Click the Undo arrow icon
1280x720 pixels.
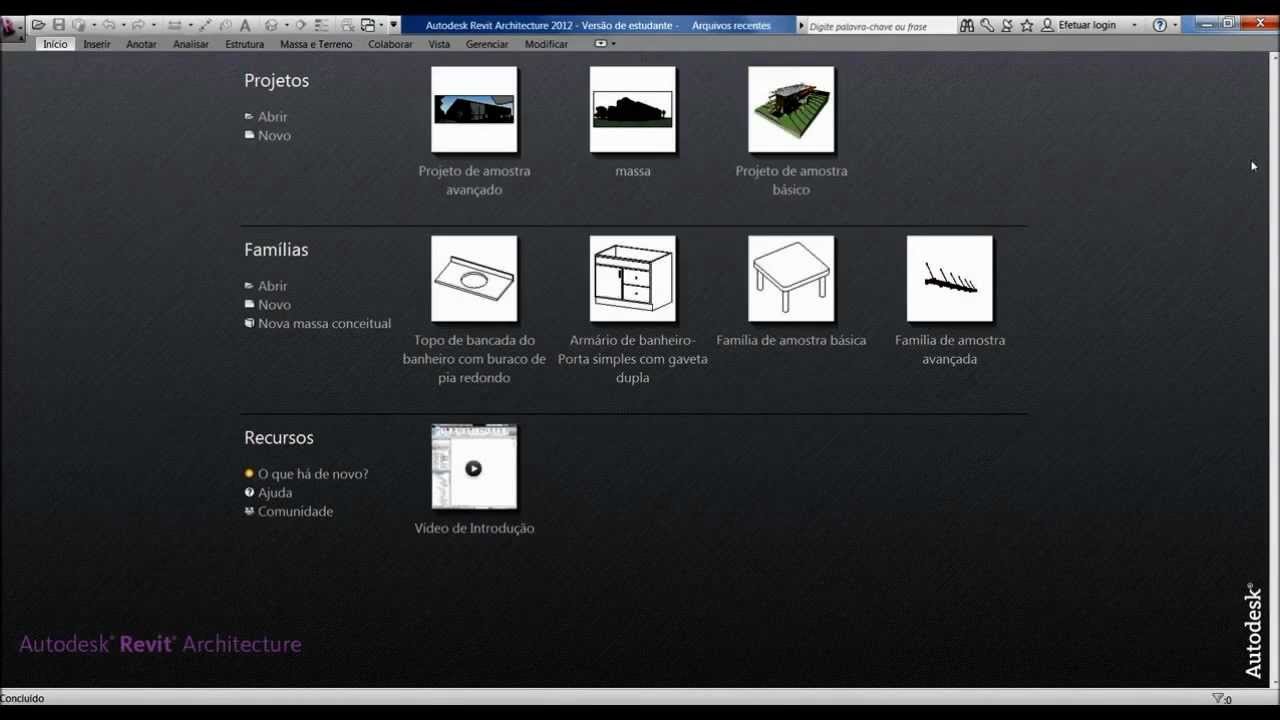[x=108, y=25]
